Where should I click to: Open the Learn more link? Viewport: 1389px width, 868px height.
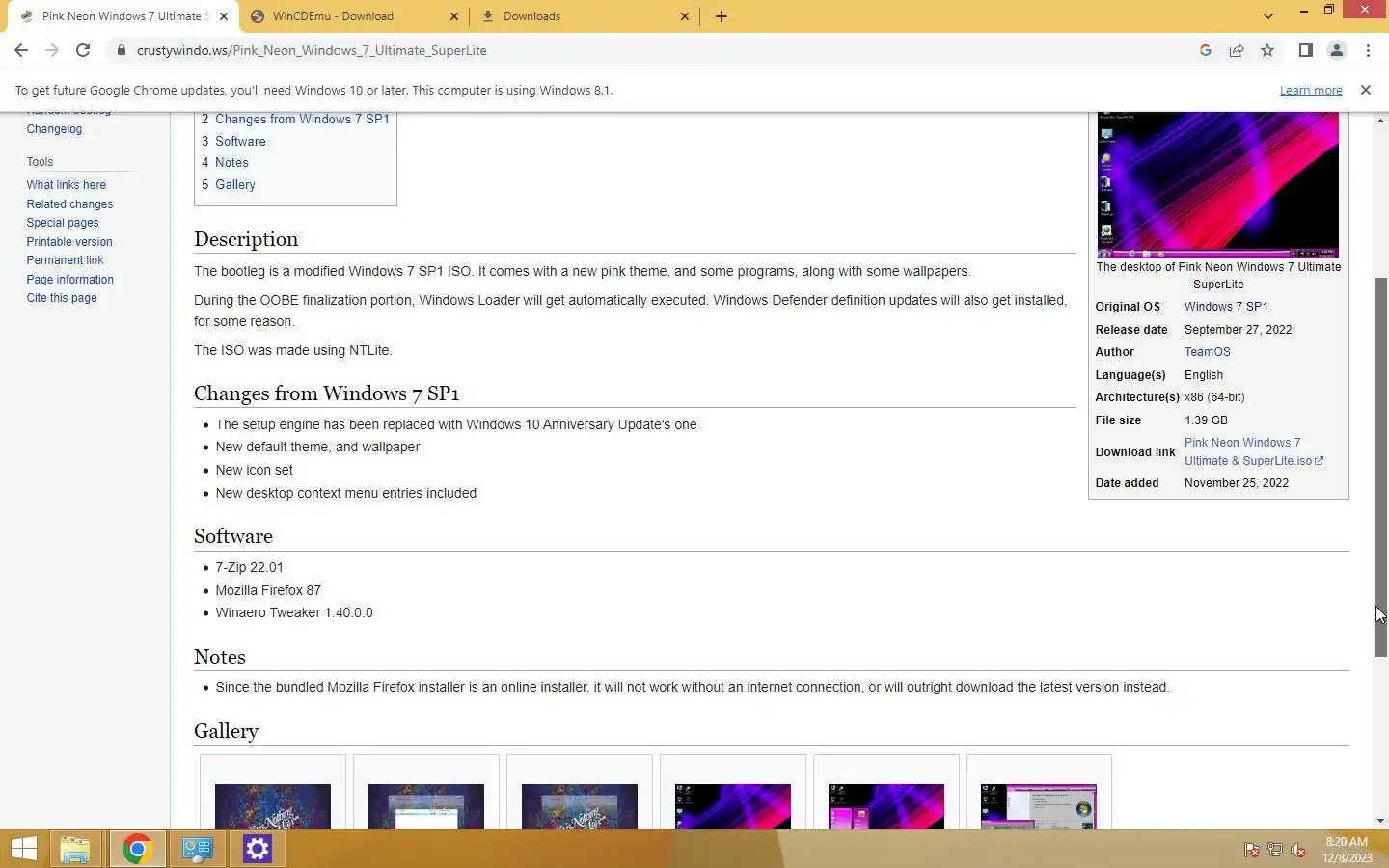(1311, 90)
